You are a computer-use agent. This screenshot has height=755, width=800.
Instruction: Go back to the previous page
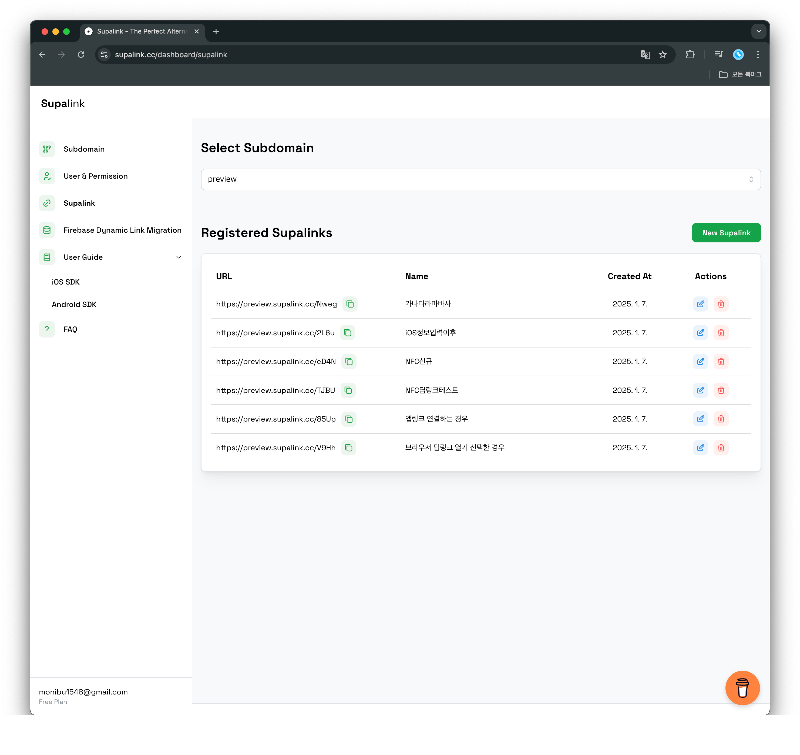[x=42, y=55]
